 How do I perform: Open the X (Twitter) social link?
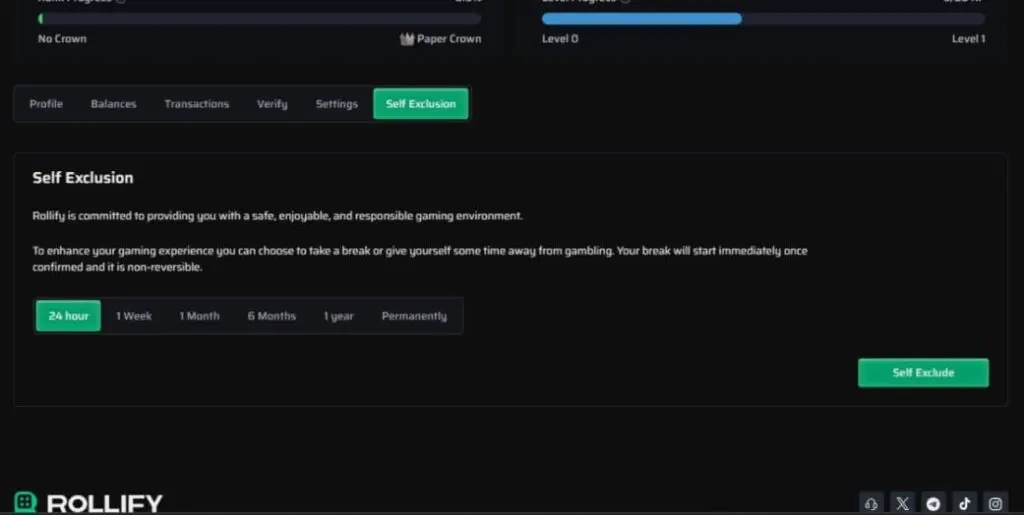[x=902, y=503]
